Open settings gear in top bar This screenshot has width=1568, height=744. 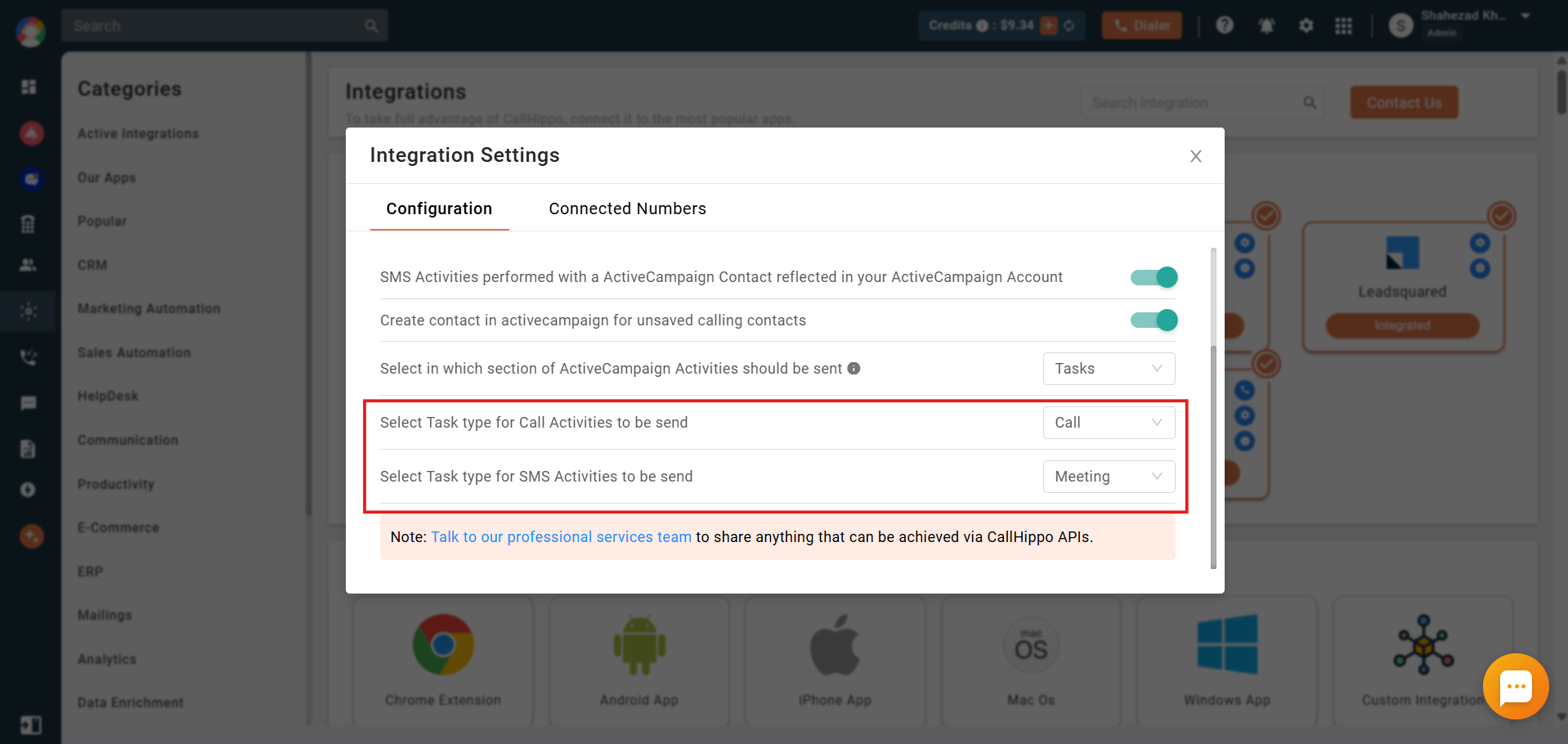coord(1306,25)
